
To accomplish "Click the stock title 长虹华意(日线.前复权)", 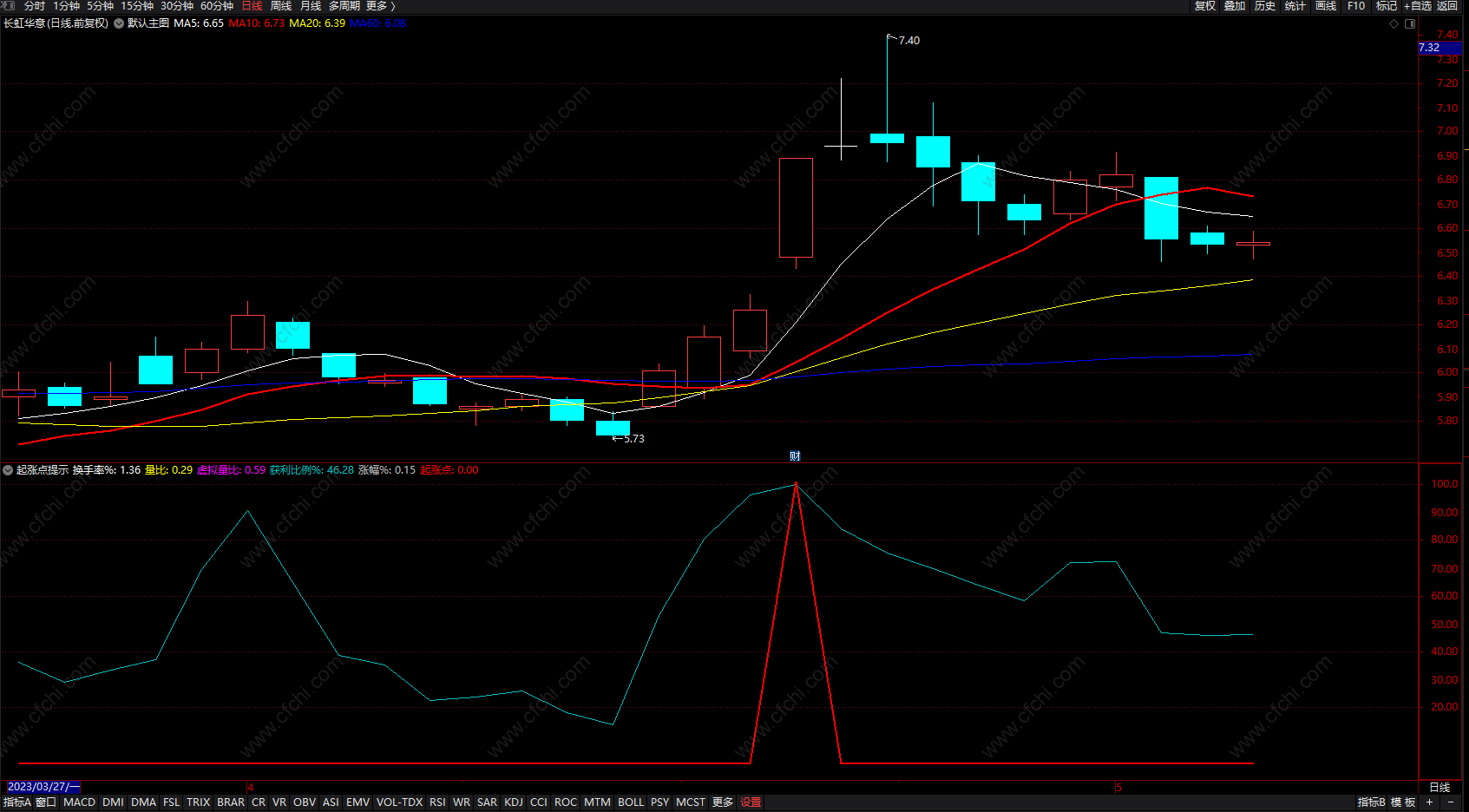I will [x=56, y=23].
